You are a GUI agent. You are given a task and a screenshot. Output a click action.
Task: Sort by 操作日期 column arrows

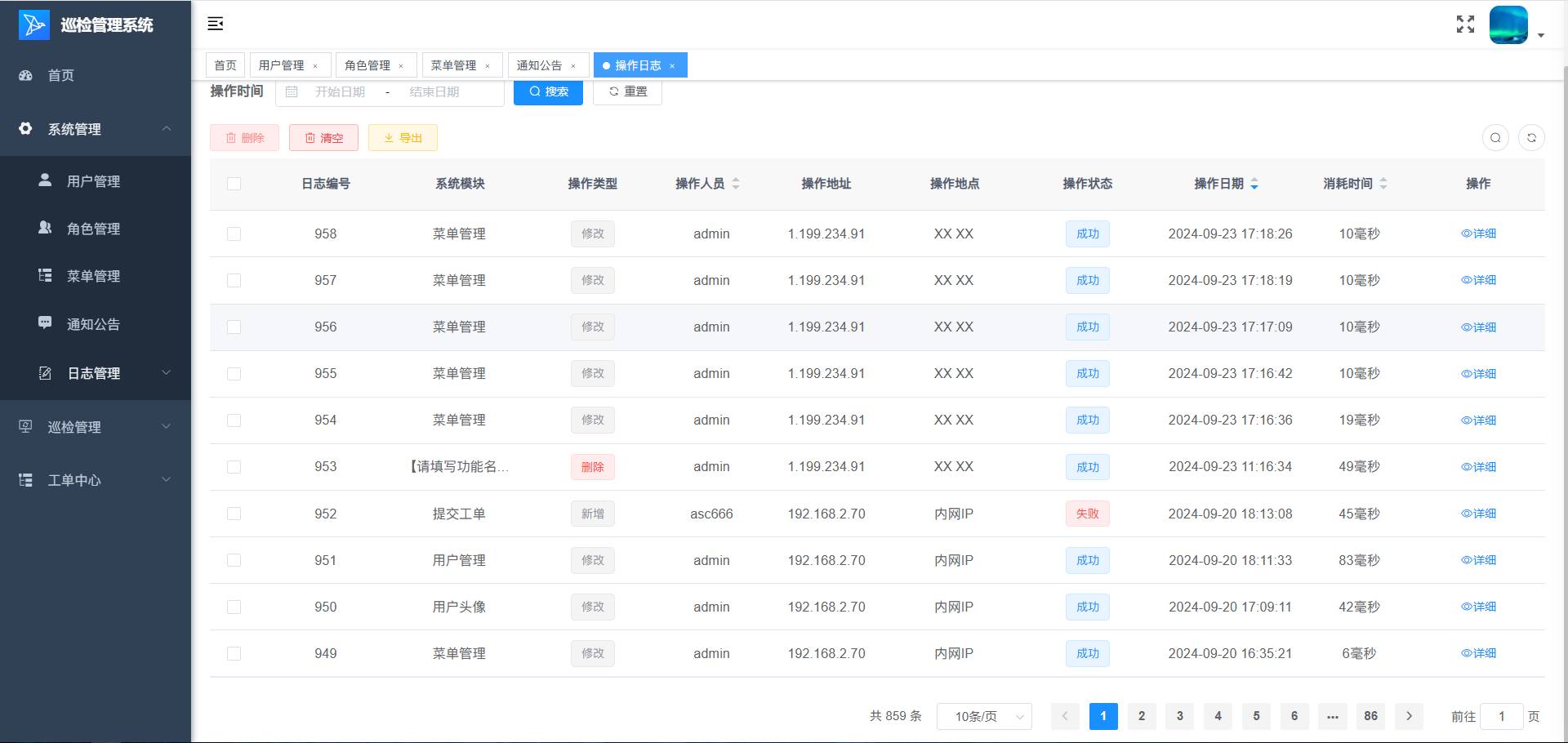pos(1254,184)
